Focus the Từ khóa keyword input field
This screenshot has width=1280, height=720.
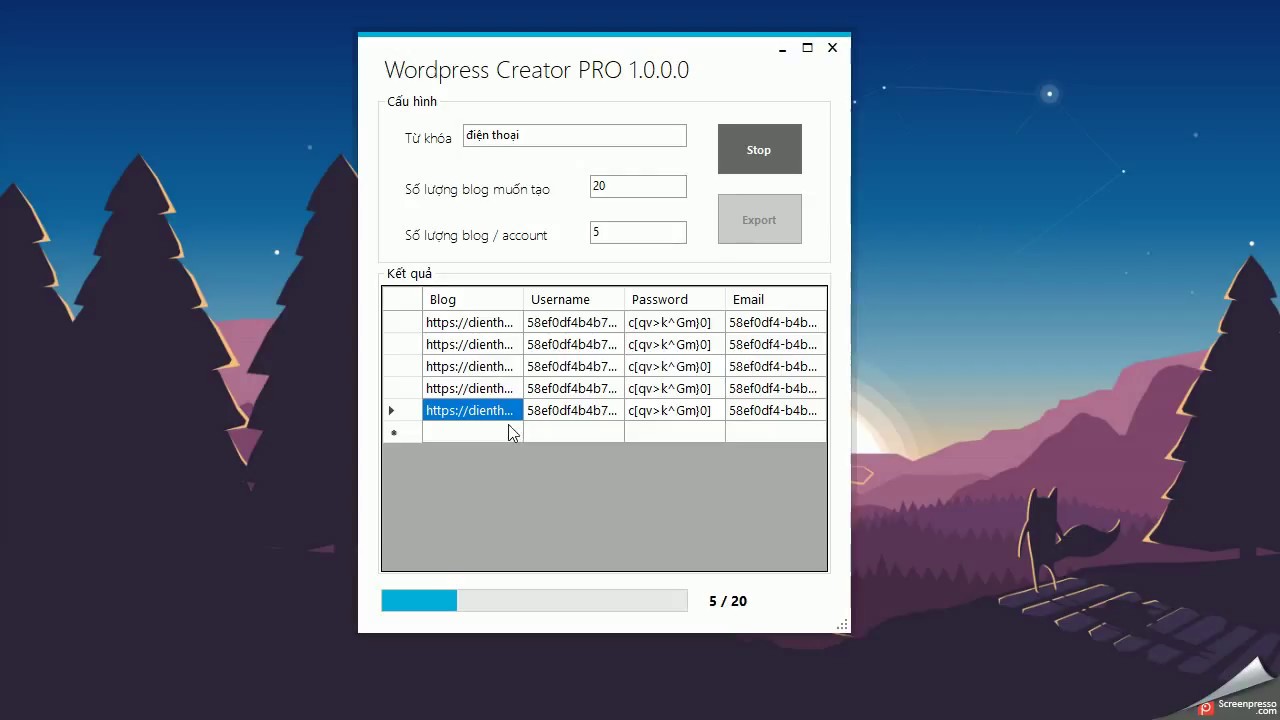(x=575, y=135)
